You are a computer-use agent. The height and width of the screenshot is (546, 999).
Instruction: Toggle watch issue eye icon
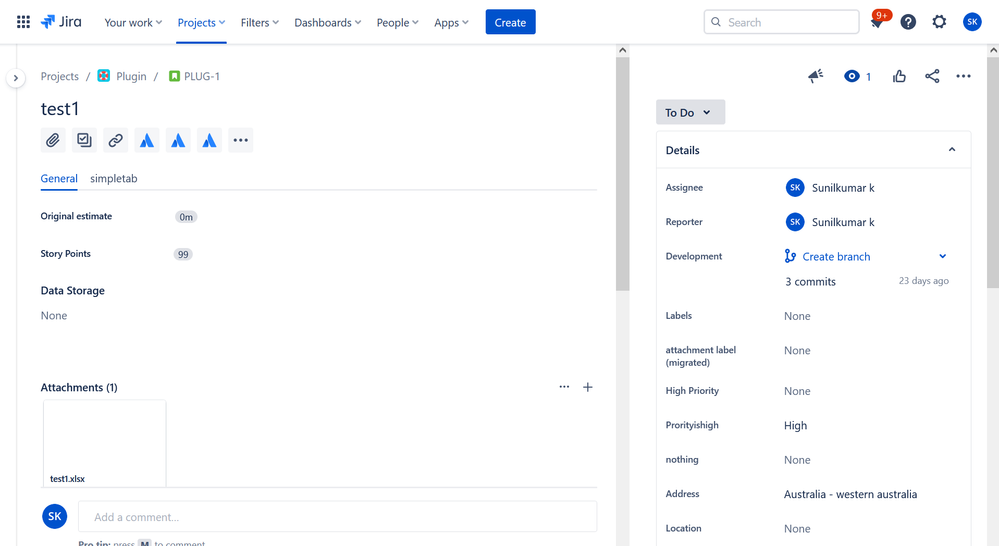tap(851, 76)
